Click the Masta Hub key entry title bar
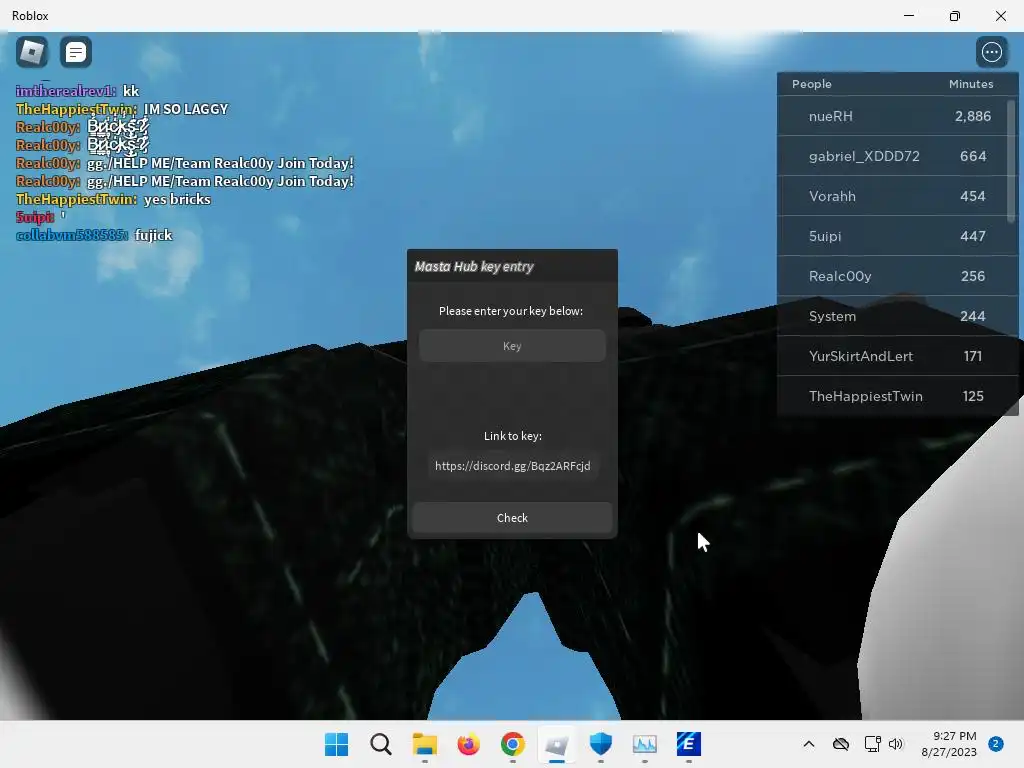The width and height of the screenshot is (1024, 768). click(512, 266)
